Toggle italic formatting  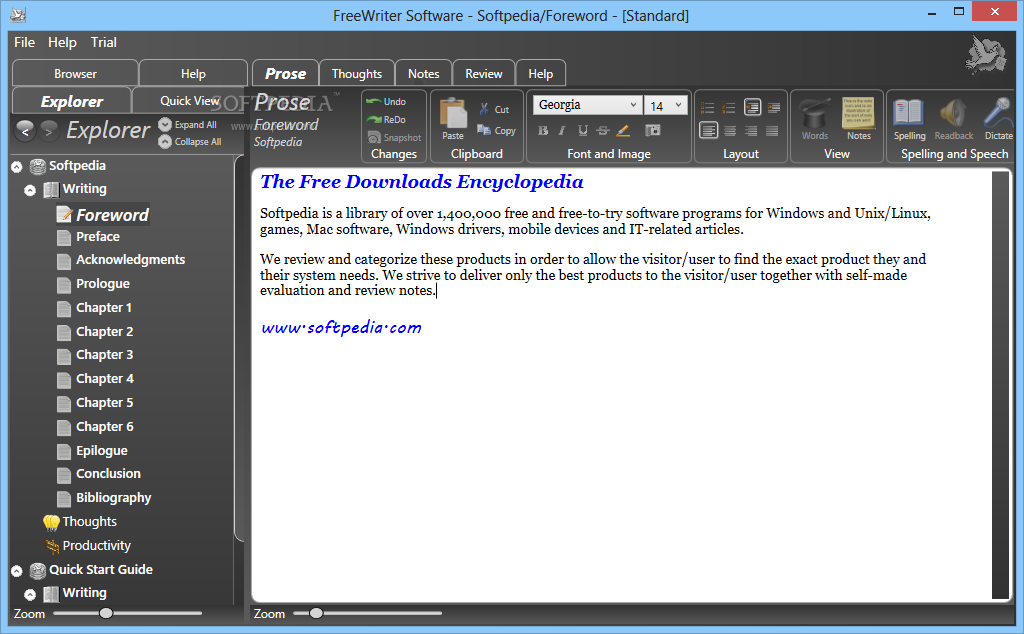562,131
